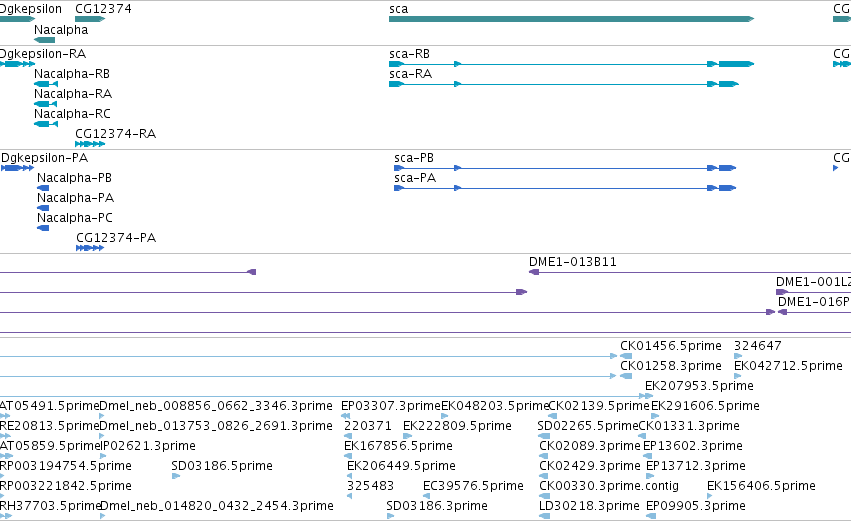This screenshot has height=521, width=851.
Task: Select the CG12374-PA protein label
Action: [116, 238]
